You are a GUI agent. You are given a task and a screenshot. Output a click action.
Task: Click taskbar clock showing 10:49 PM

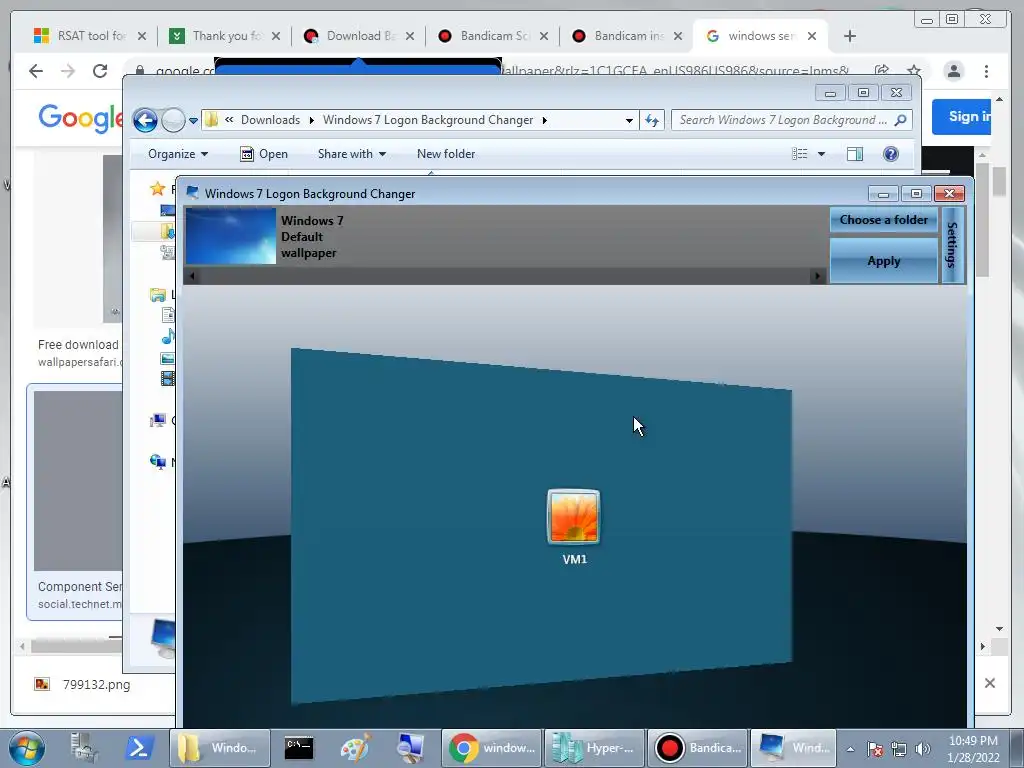(973, 748)
